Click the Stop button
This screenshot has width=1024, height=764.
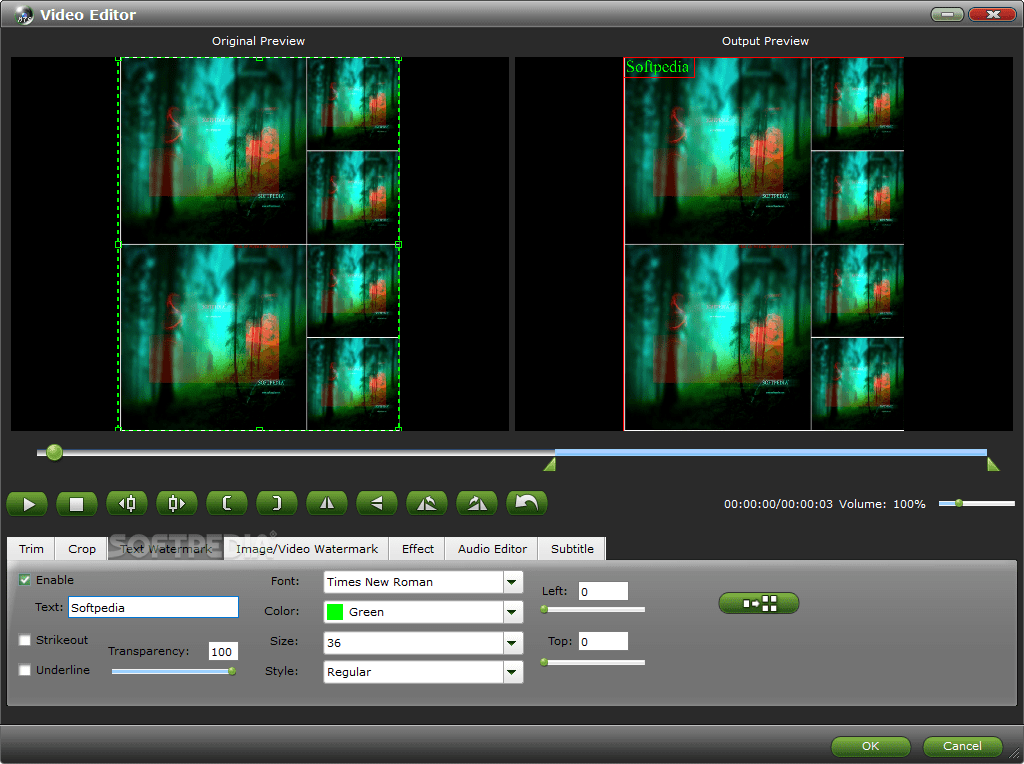(77, 504)
